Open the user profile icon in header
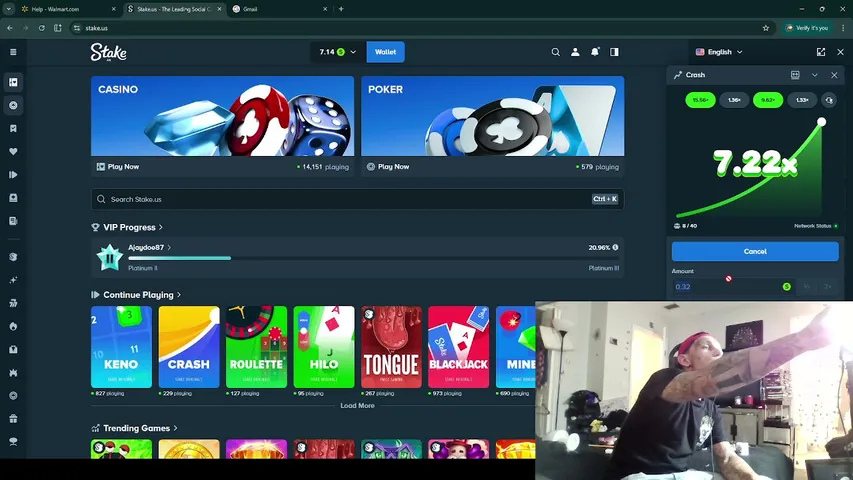 (x=575, y=52)
